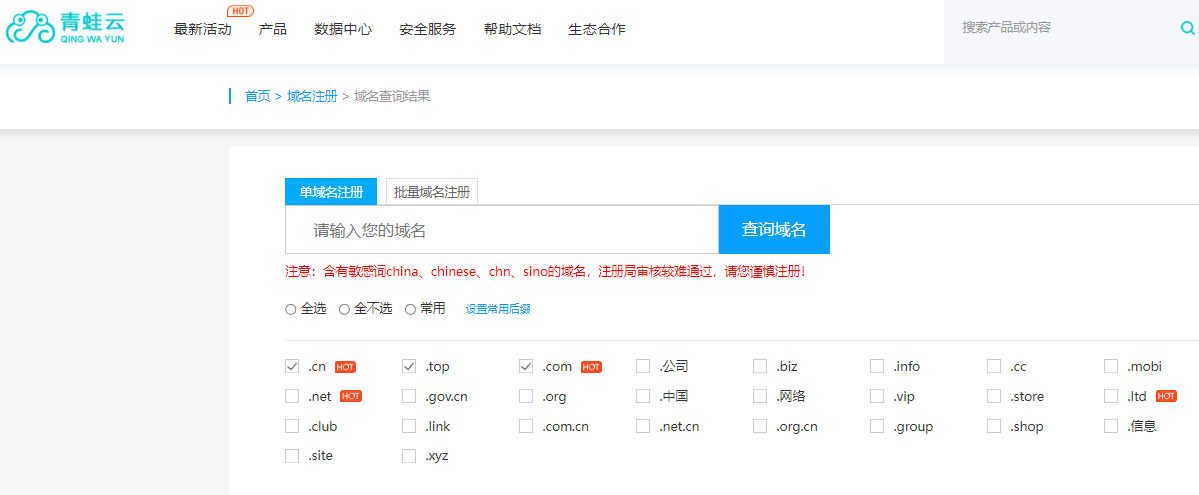Expand the 安全服务 navigation menu
This screenshot has height=495, width=1199.
[427, 29]
